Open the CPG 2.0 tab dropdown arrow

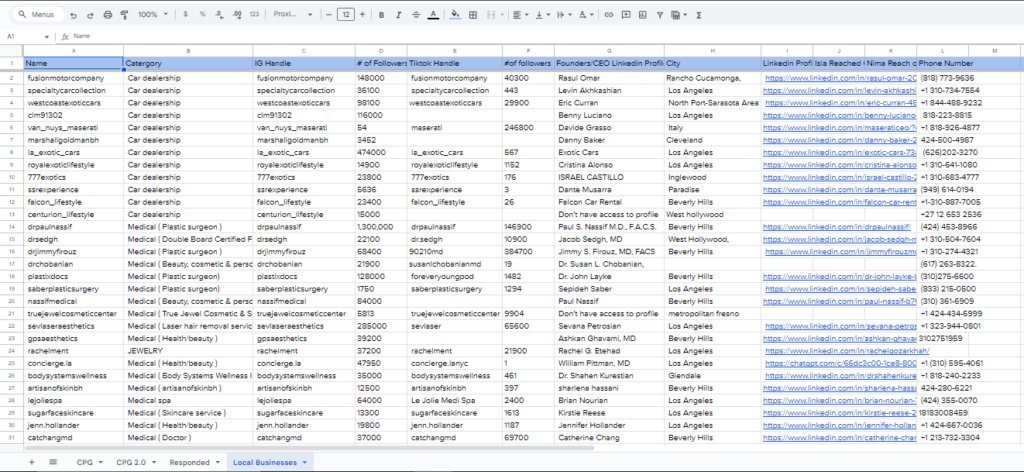click(x=154, y=462)
